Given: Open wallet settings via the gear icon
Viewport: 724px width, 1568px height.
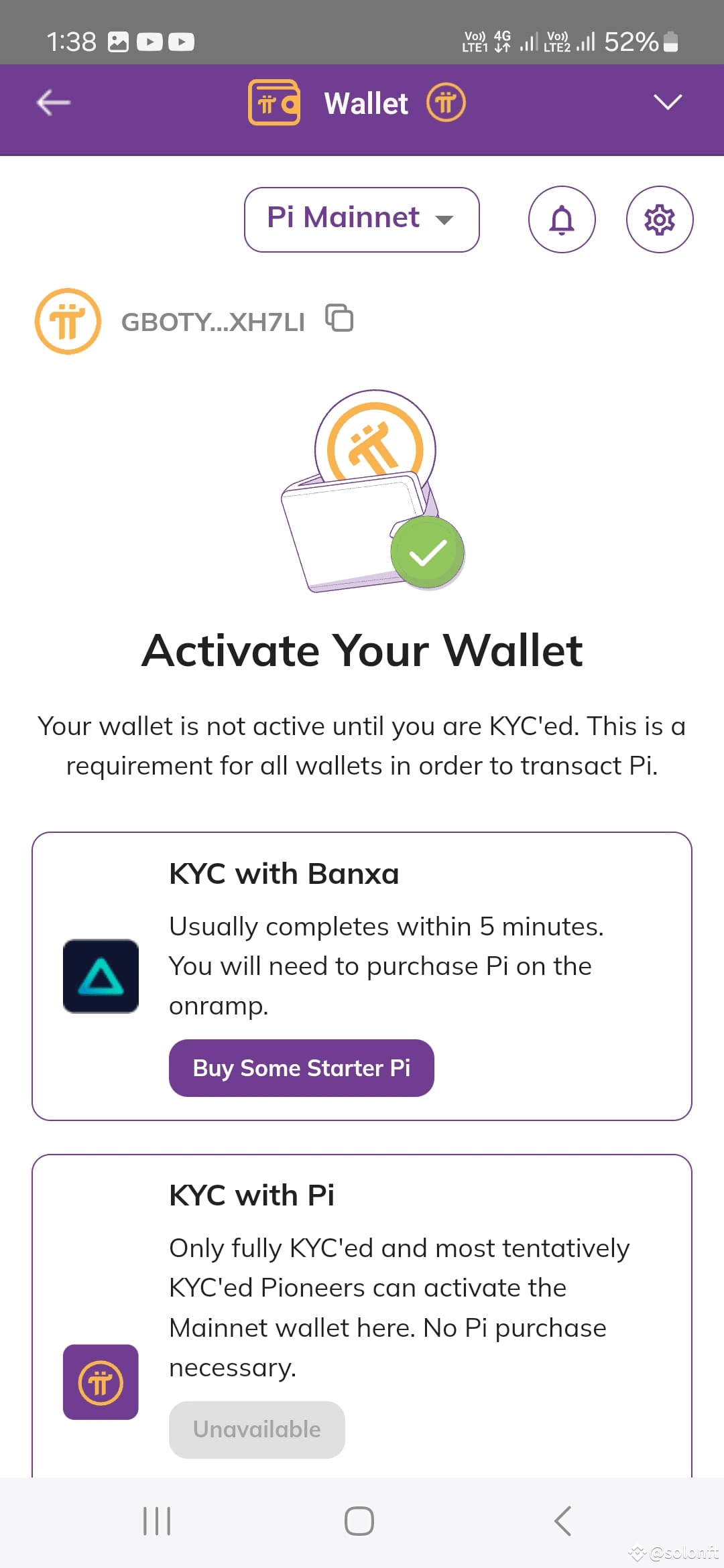Looking at the screenshot, I should click(x=659, y=219).
